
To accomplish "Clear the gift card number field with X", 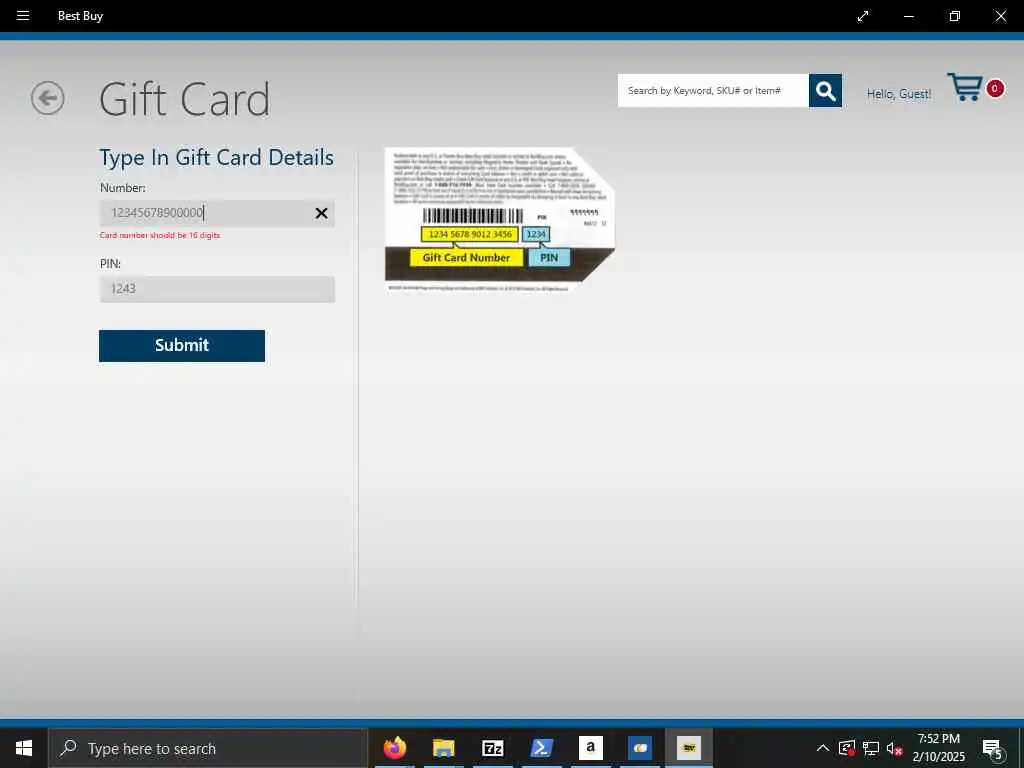I will coord(321,213).
